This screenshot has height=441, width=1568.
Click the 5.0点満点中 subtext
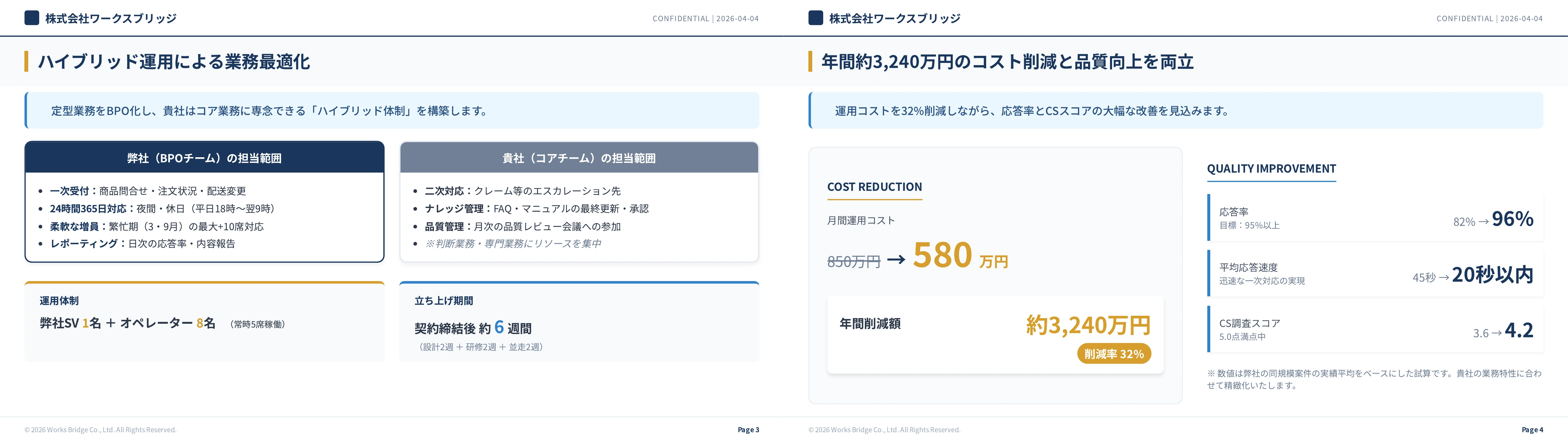tap(1242, 337)
